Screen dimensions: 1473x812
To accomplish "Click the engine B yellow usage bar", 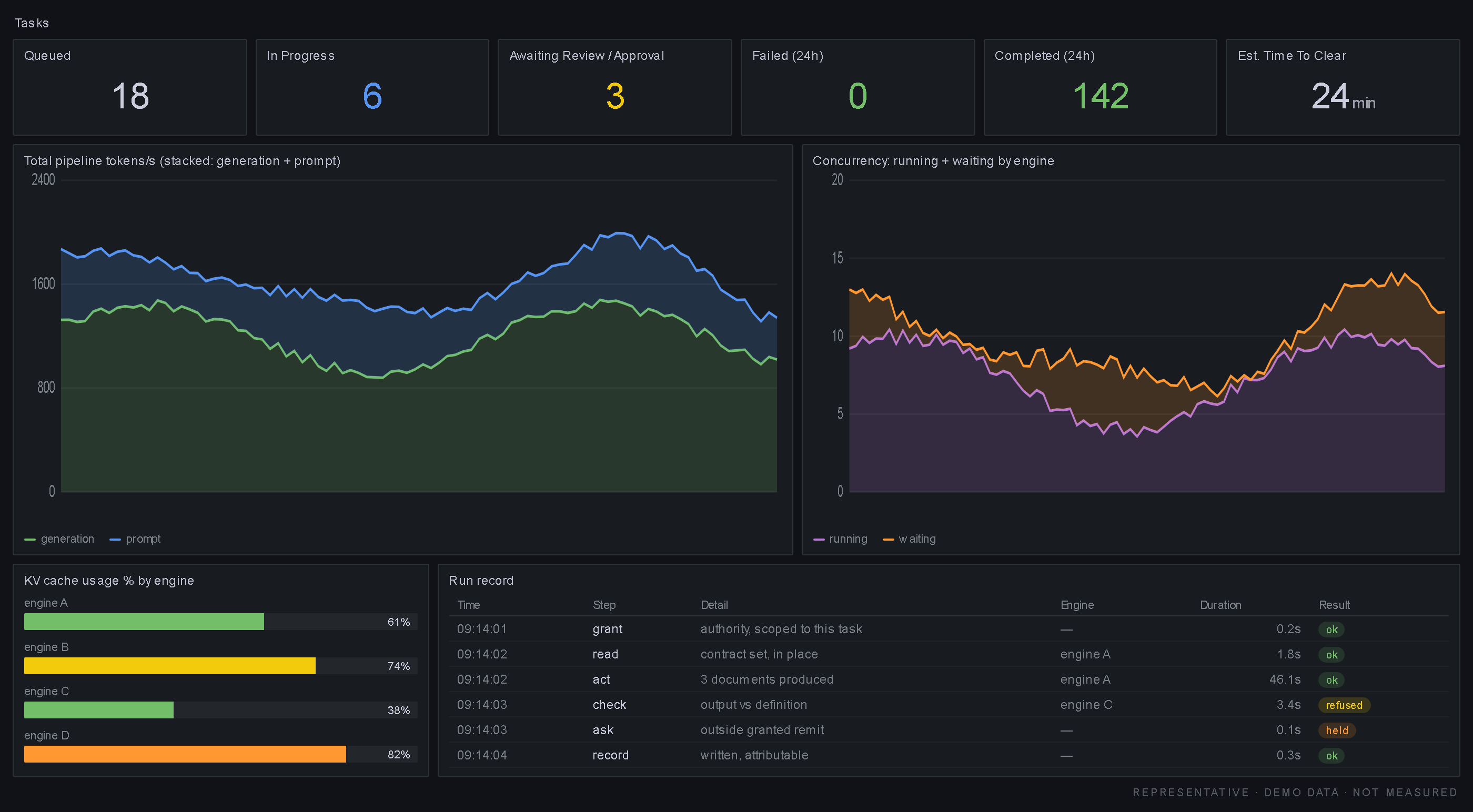I will pos(170,666).
